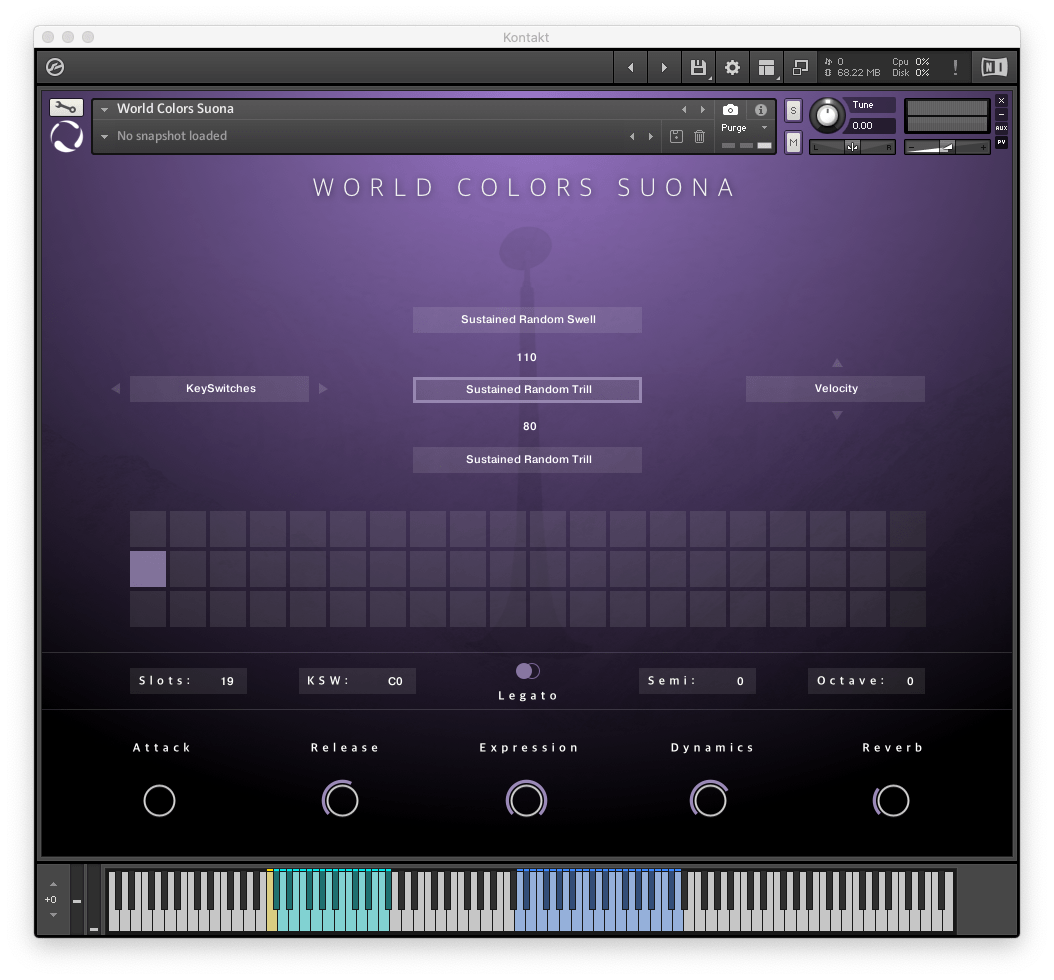Adjust the Tune knob
The width and height of the screenshot is (1054, 980).
coord(827,116)
